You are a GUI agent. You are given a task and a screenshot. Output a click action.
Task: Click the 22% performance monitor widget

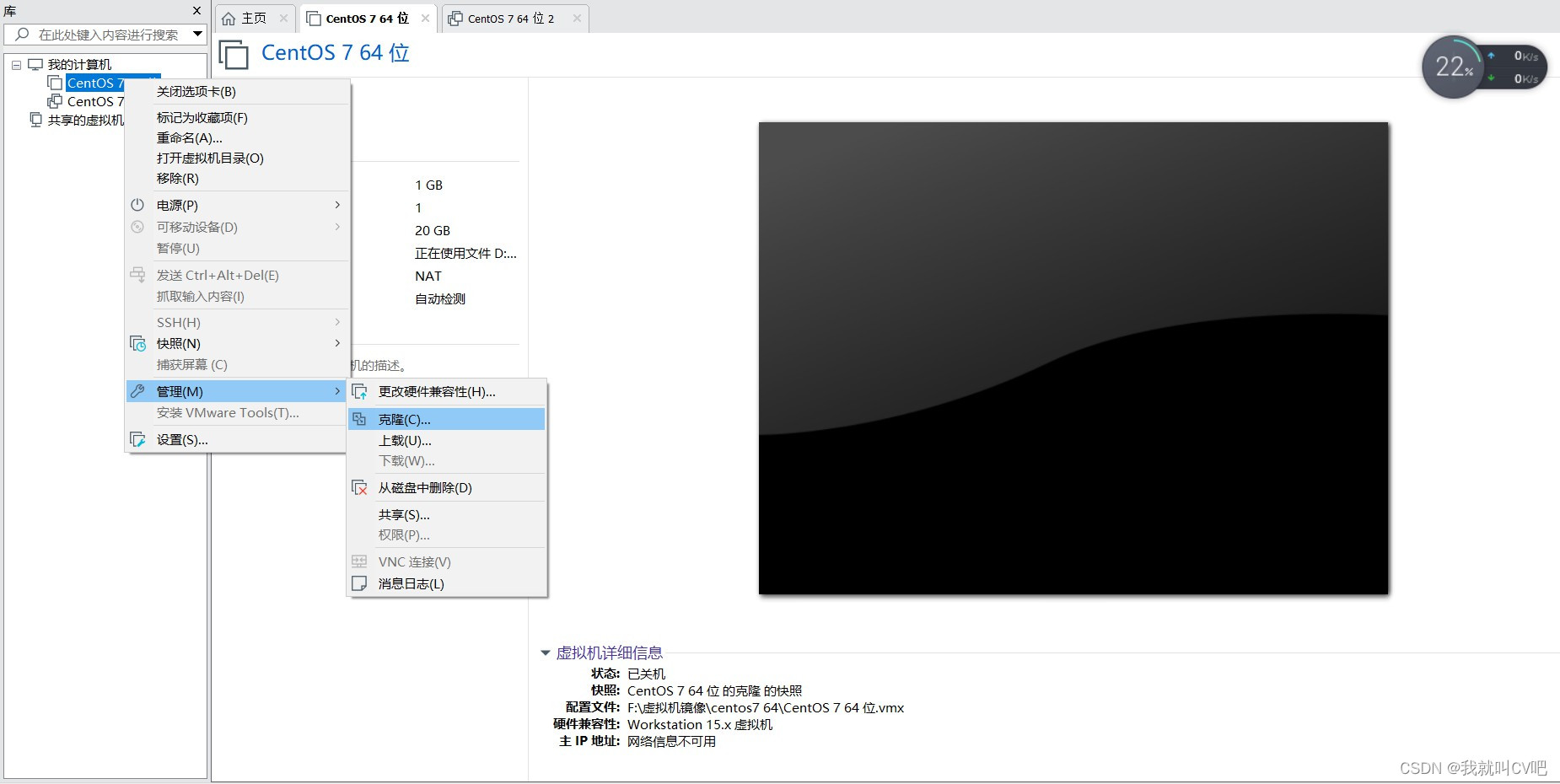(1455, 67)
